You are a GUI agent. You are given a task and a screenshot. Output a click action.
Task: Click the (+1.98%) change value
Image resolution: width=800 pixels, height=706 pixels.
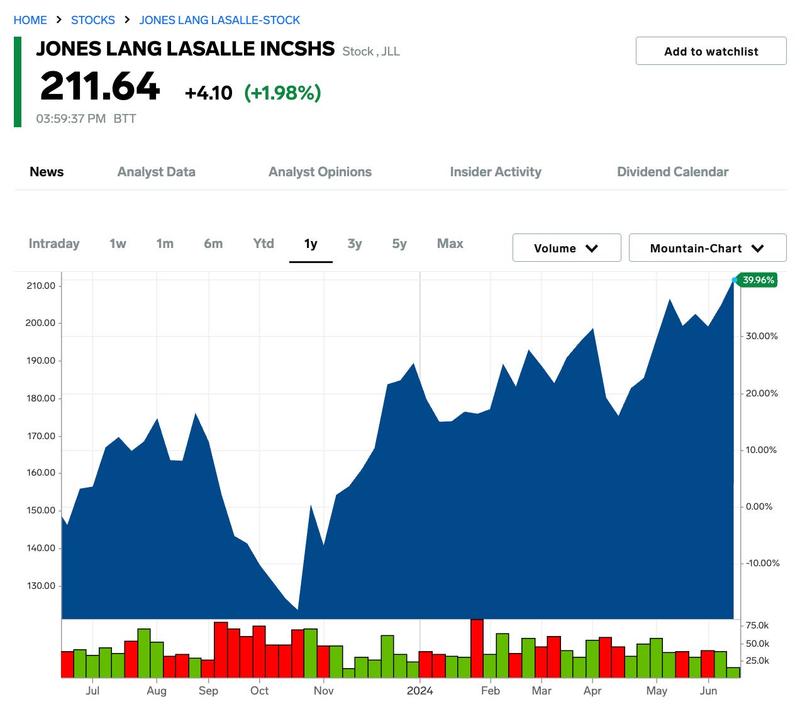(283, 93)
